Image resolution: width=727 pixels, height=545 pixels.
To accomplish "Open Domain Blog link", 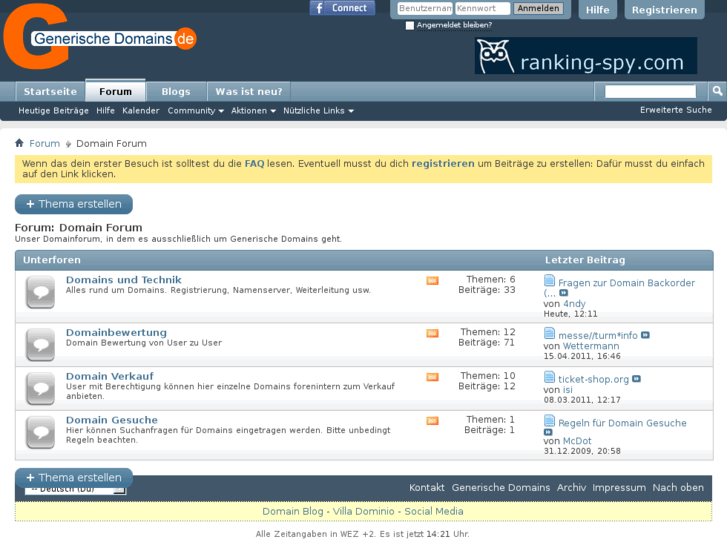I will pos(293,511).
